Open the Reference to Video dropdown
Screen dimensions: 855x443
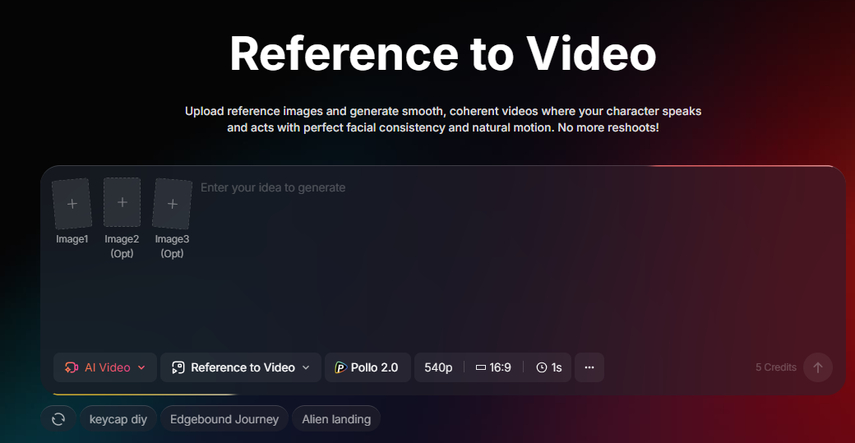pyautogui.click(x=240, y=367)
